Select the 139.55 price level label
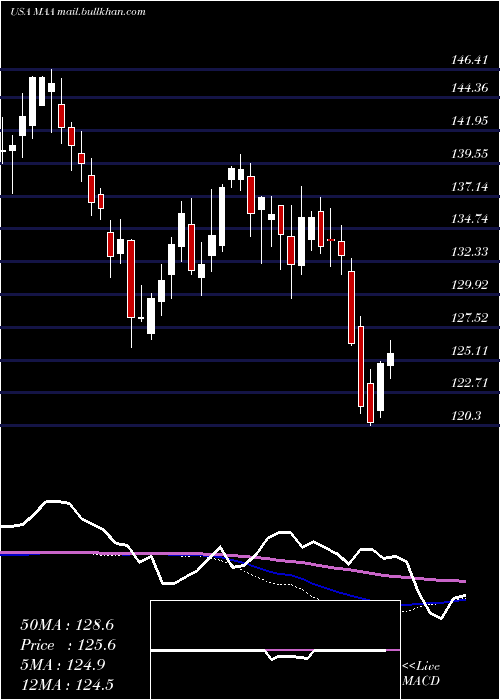This screenshot has width=500, height=700. (470, 154)
